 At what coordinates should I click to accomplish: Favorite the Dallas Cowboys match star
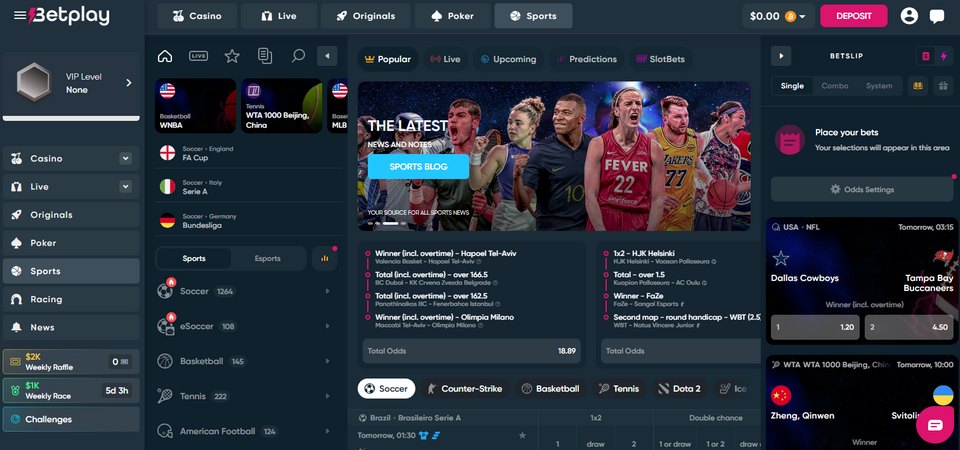[781, 258]
